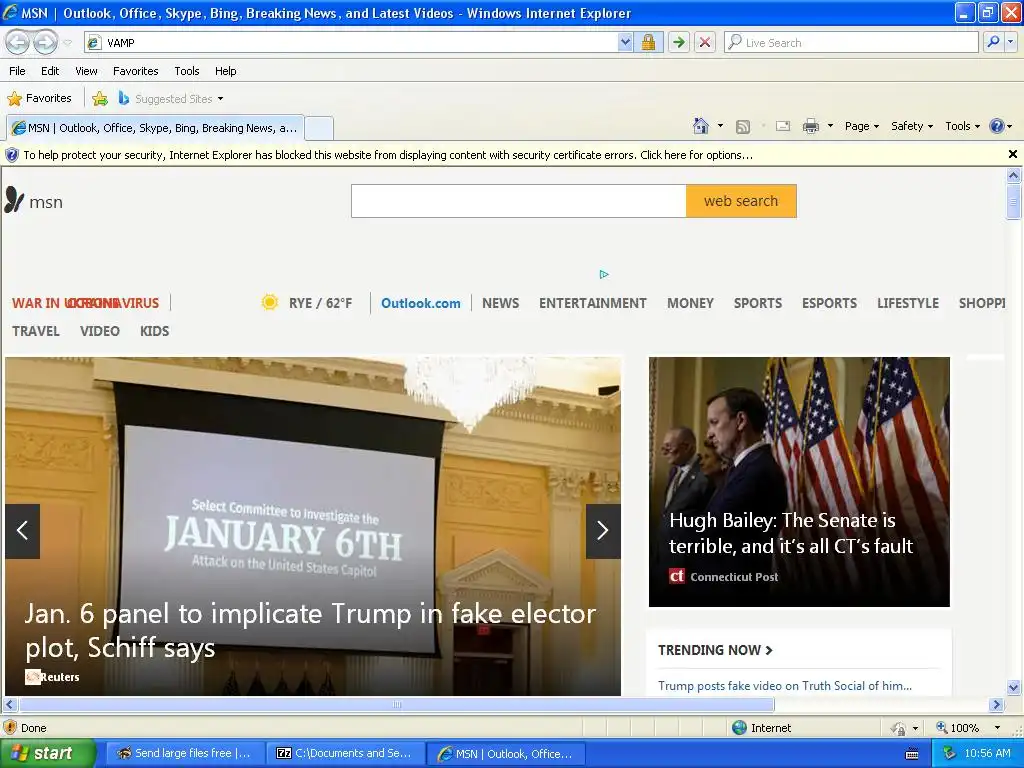Open the View menu
This screenshot has width=1024, height=768.
86,71
